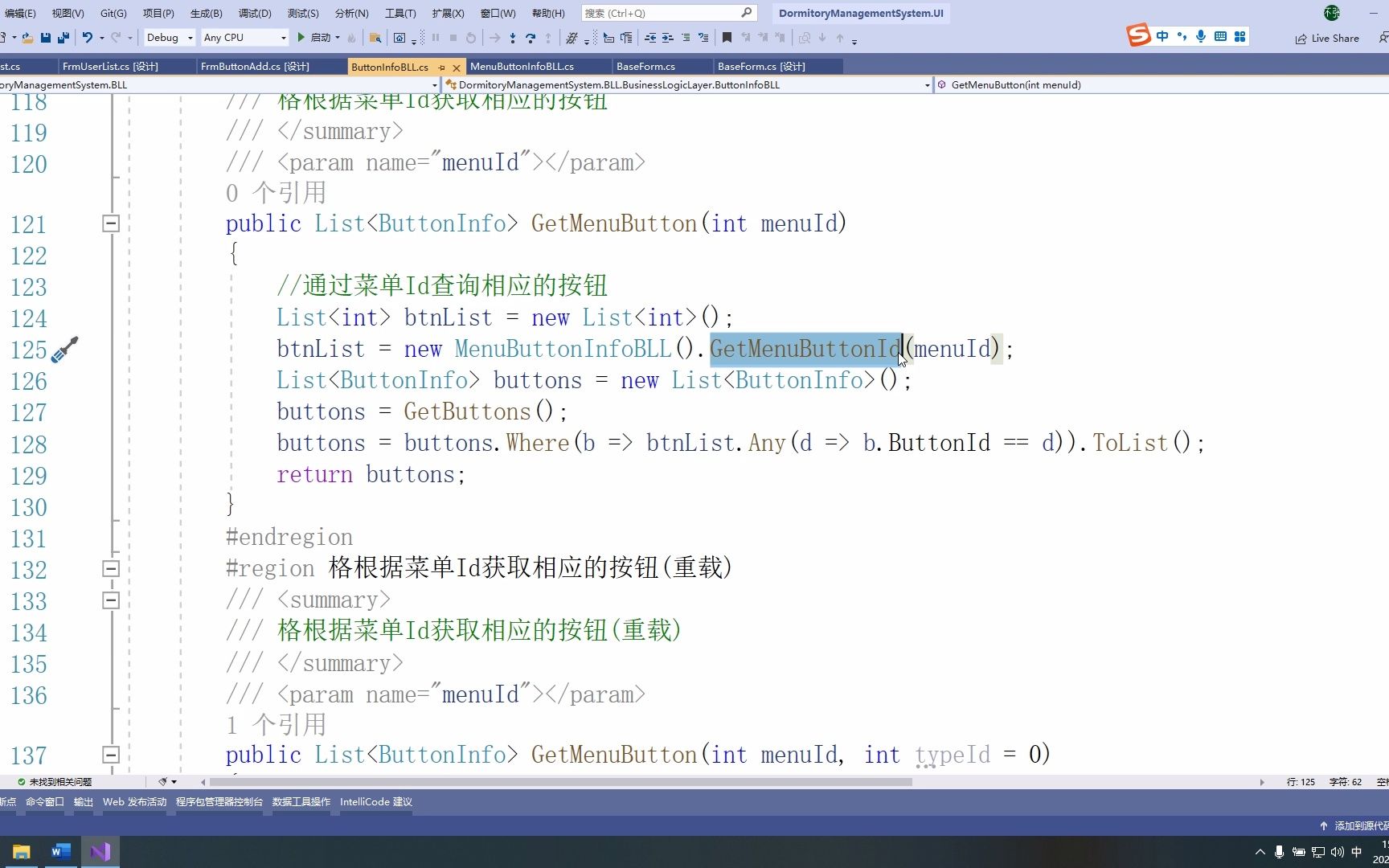
Task: Open Find in Files
Action: (375, 37)
